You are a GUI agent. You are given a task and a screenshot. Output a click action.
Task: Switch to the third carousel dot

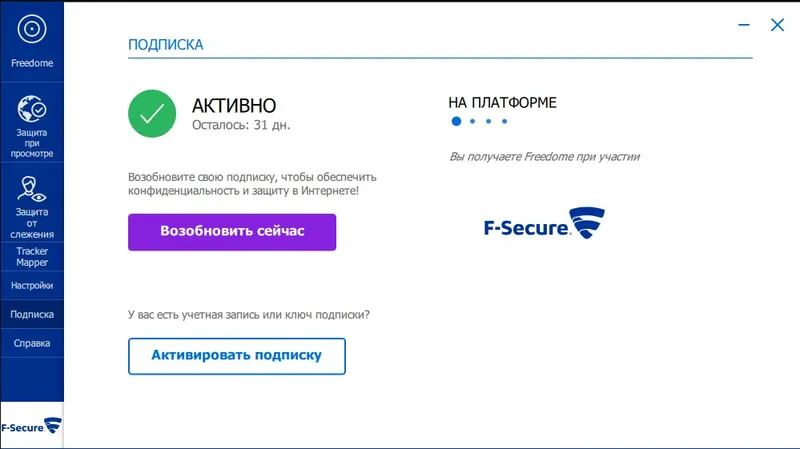coord(489,121)
